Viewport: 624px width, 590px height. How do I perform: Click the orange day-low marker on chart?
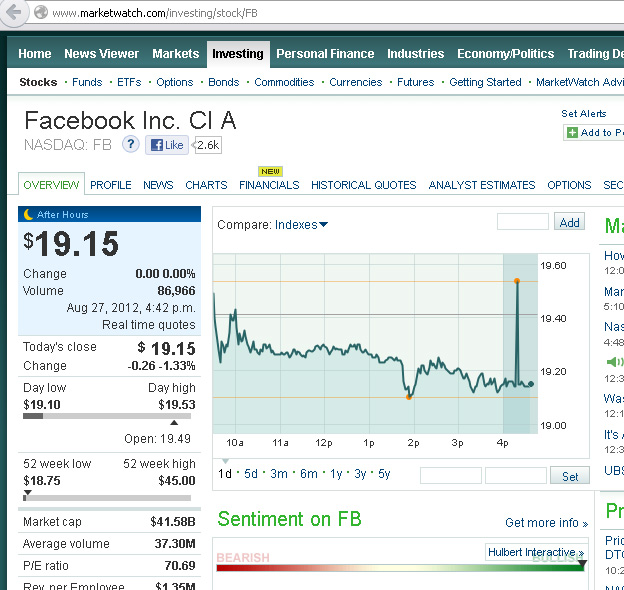(409, 397)
